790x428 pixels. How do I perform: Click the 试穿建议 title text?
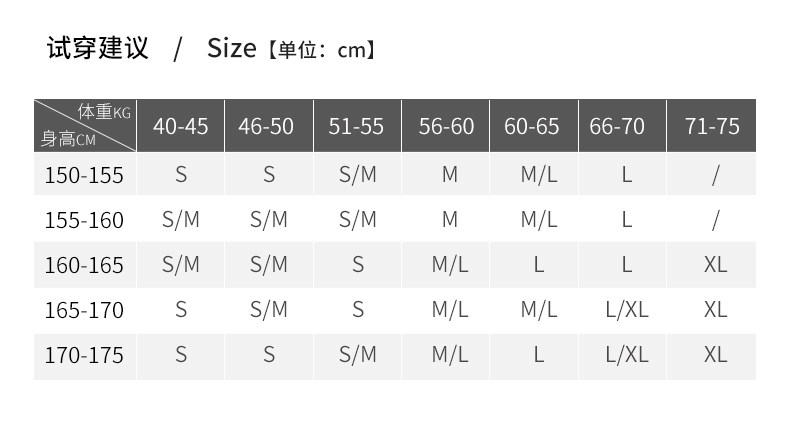pos(97,48)
